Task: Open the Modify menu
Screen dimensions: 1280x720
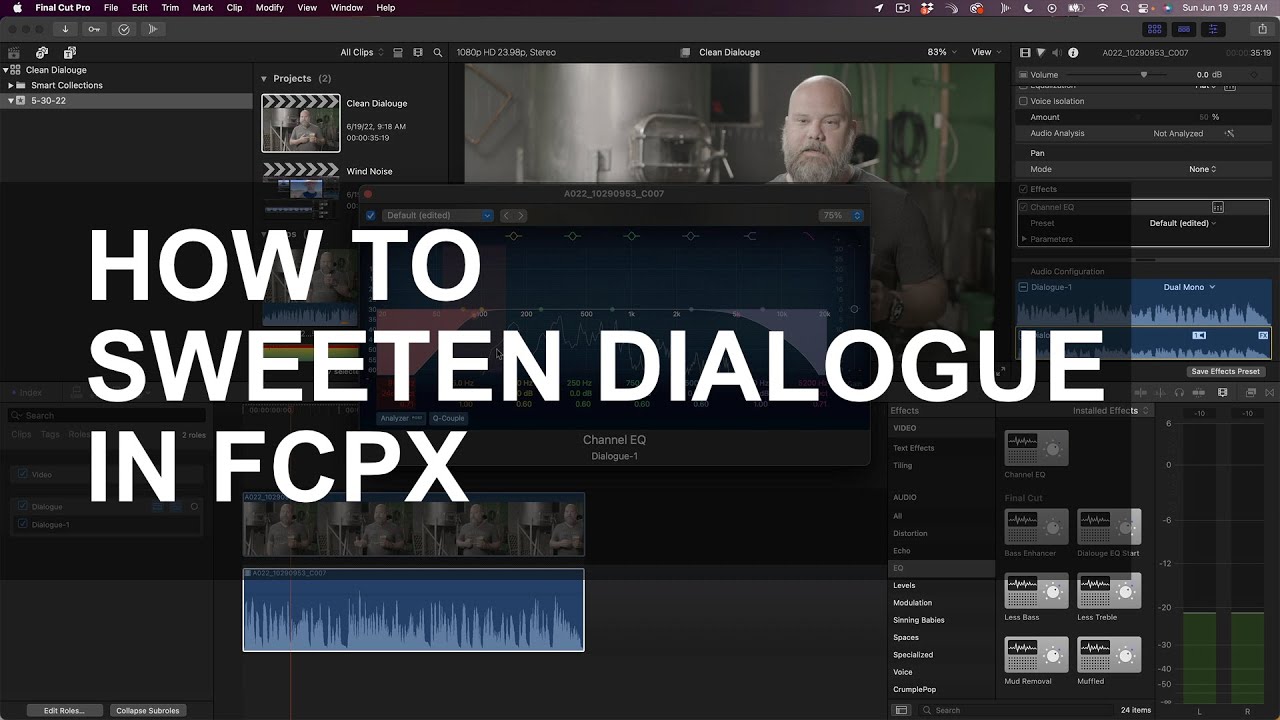Action: point(270,7)
